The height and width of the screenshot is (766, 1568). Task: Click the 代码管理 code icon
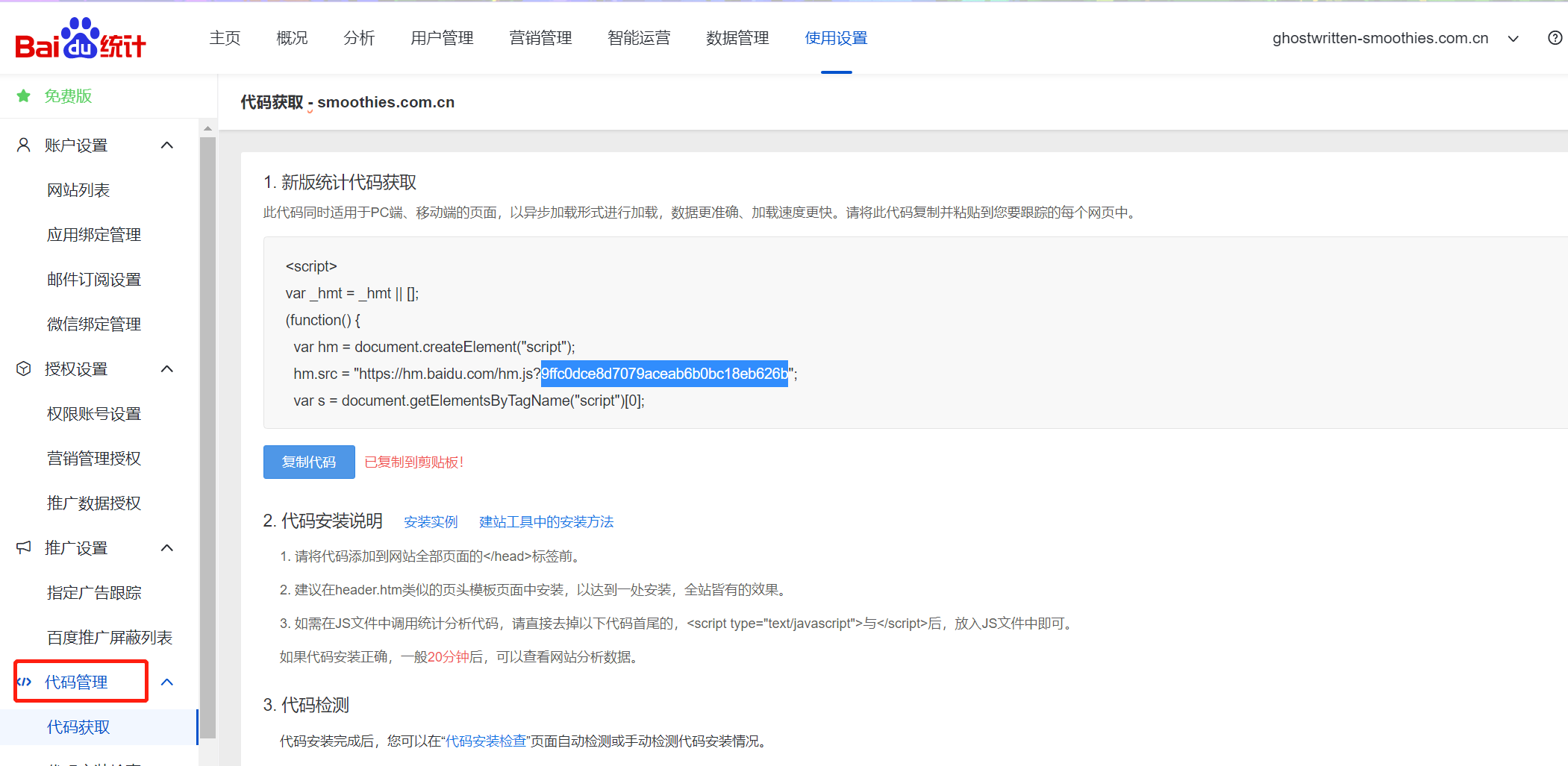click(24, 682)
